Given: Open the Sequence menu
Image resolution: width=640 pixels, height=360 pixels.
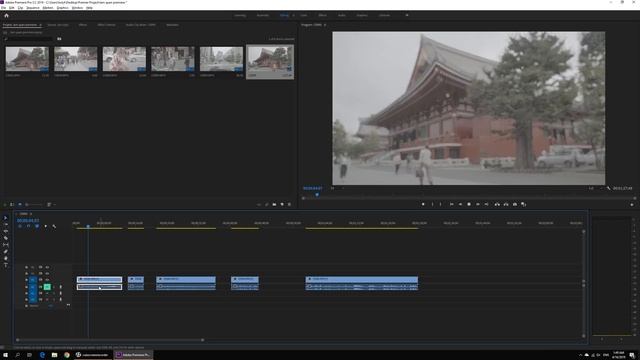Looking at the screenshot, I should coord(33,8).
